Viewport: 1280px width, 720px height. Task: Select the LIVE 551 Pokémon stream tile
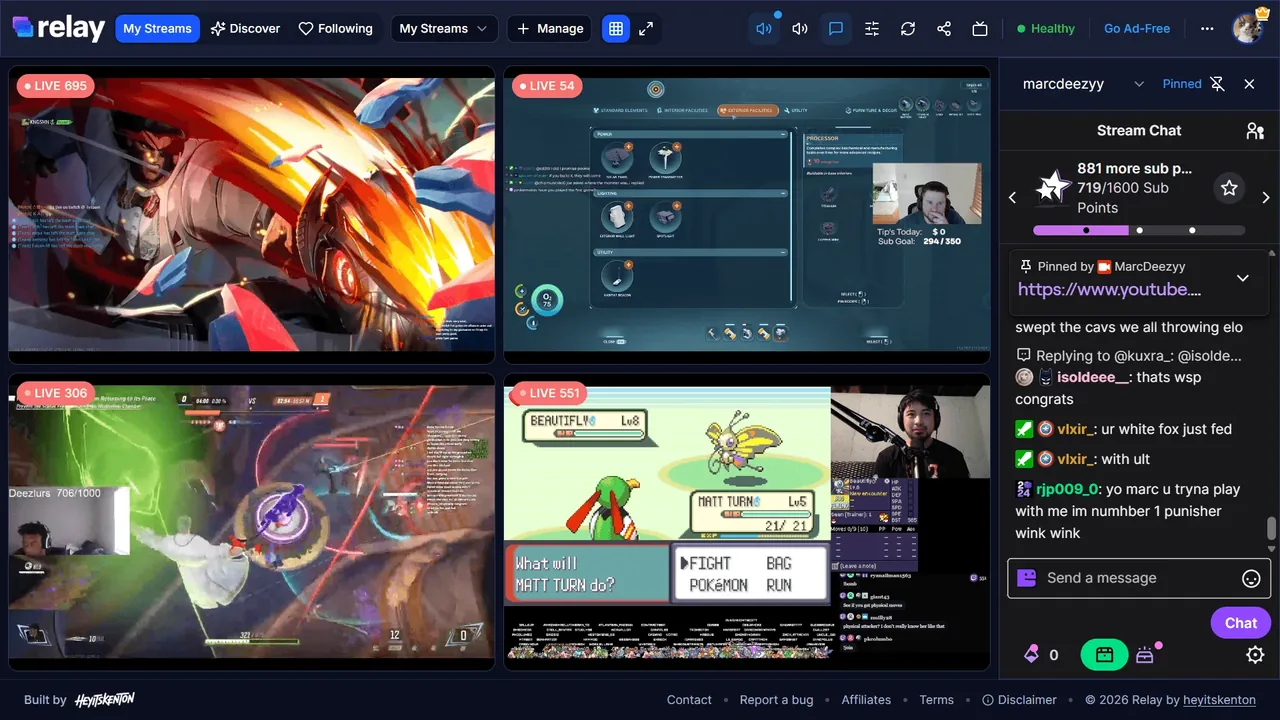pyautogui.click(x=747, y=522)
